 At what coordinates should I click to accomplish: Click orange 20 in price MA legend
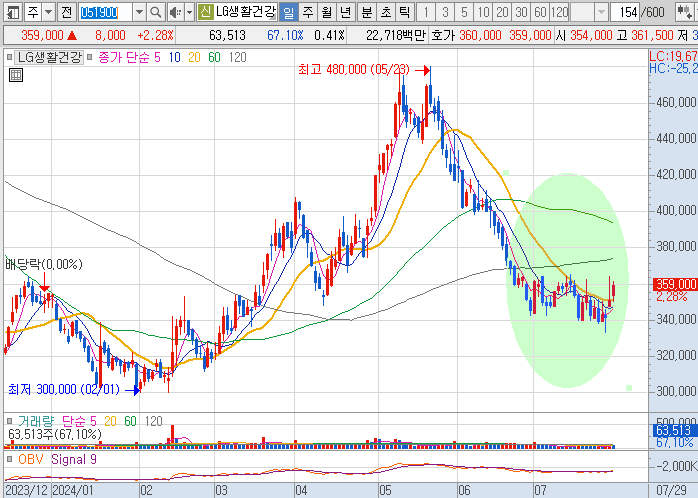click(194, 57)
